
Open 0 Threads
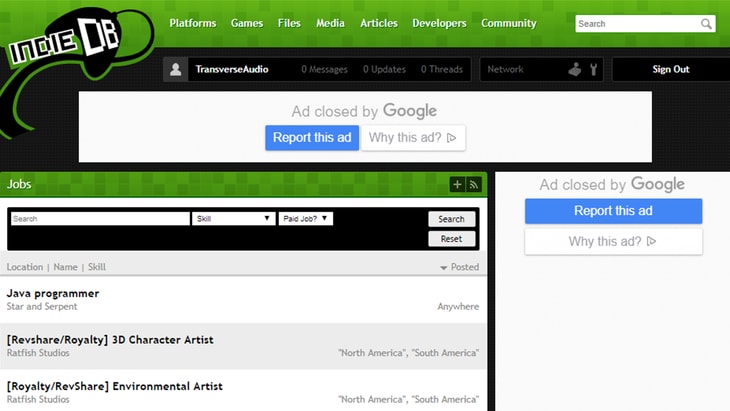coord(442,69)
